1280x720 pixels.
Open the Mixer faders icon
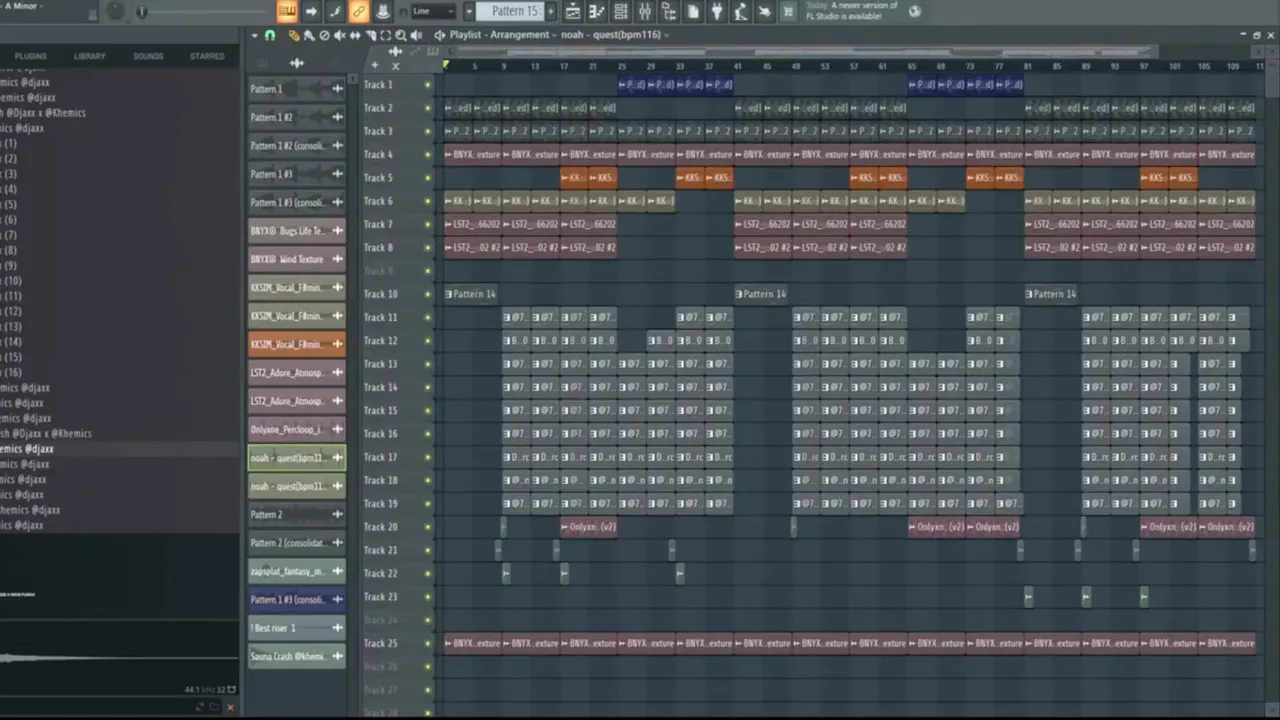tap(645, 11)
